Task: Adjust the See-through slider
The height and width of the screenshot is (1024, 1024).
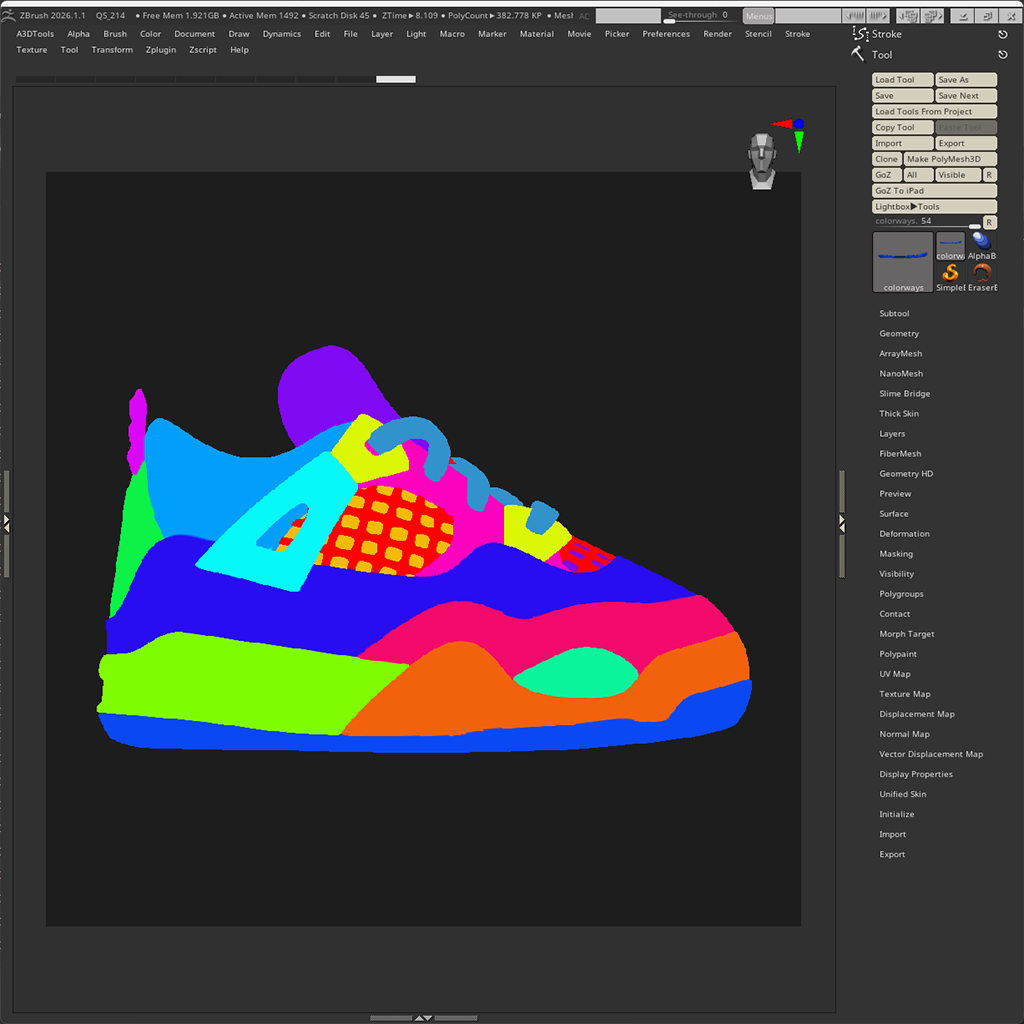Action: pos(698,15)
